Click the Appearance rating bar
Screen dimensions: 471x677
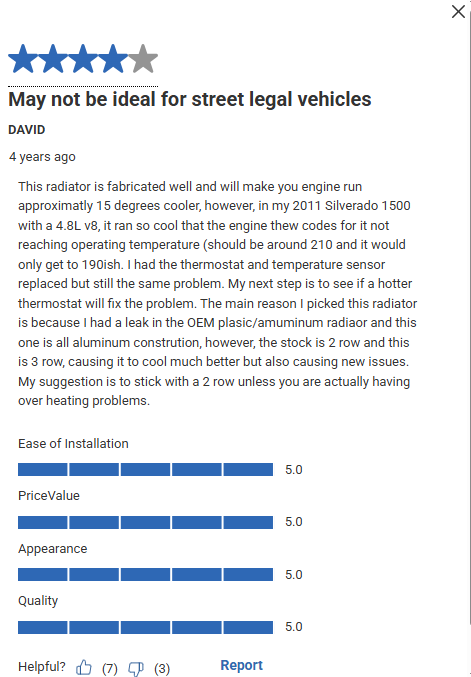click(145, 575)
